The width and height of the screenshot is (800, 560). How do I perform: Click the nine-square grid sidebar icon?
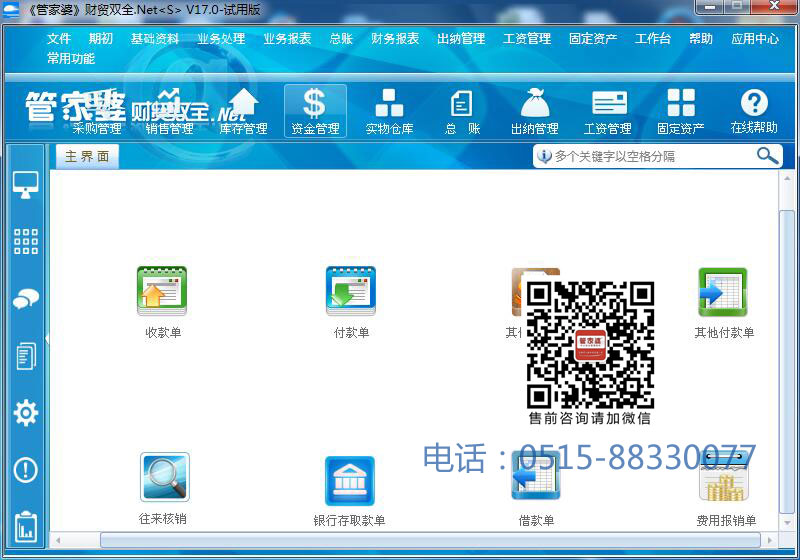coord(26,241)
